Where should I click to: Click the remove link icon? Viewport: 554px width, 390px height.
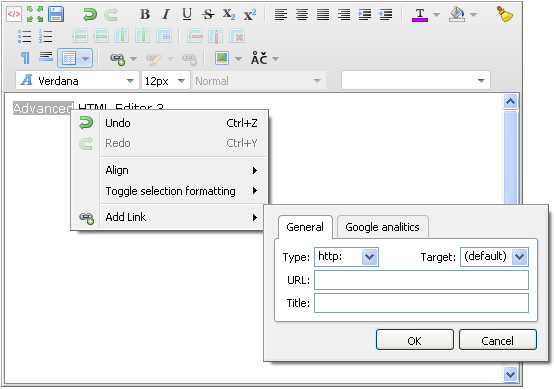[189, 59]
